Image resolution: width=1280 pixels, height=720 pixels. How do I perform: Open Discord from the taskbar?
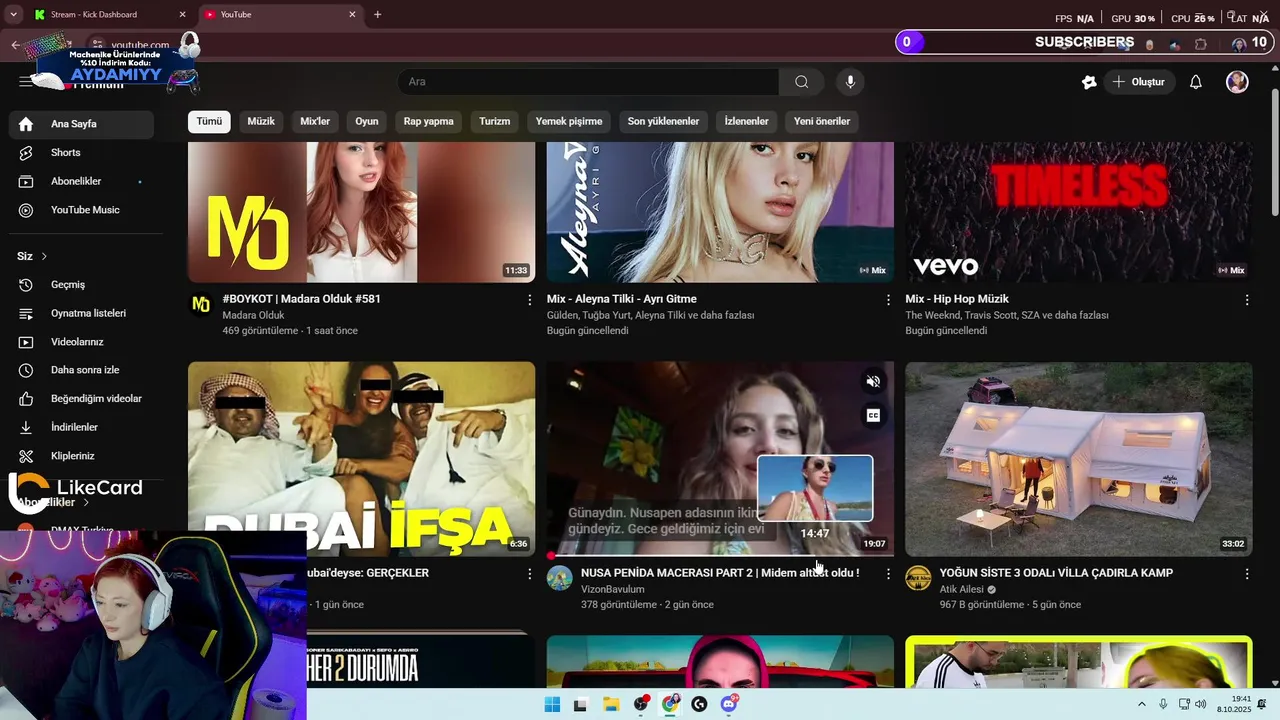(729, 705)
